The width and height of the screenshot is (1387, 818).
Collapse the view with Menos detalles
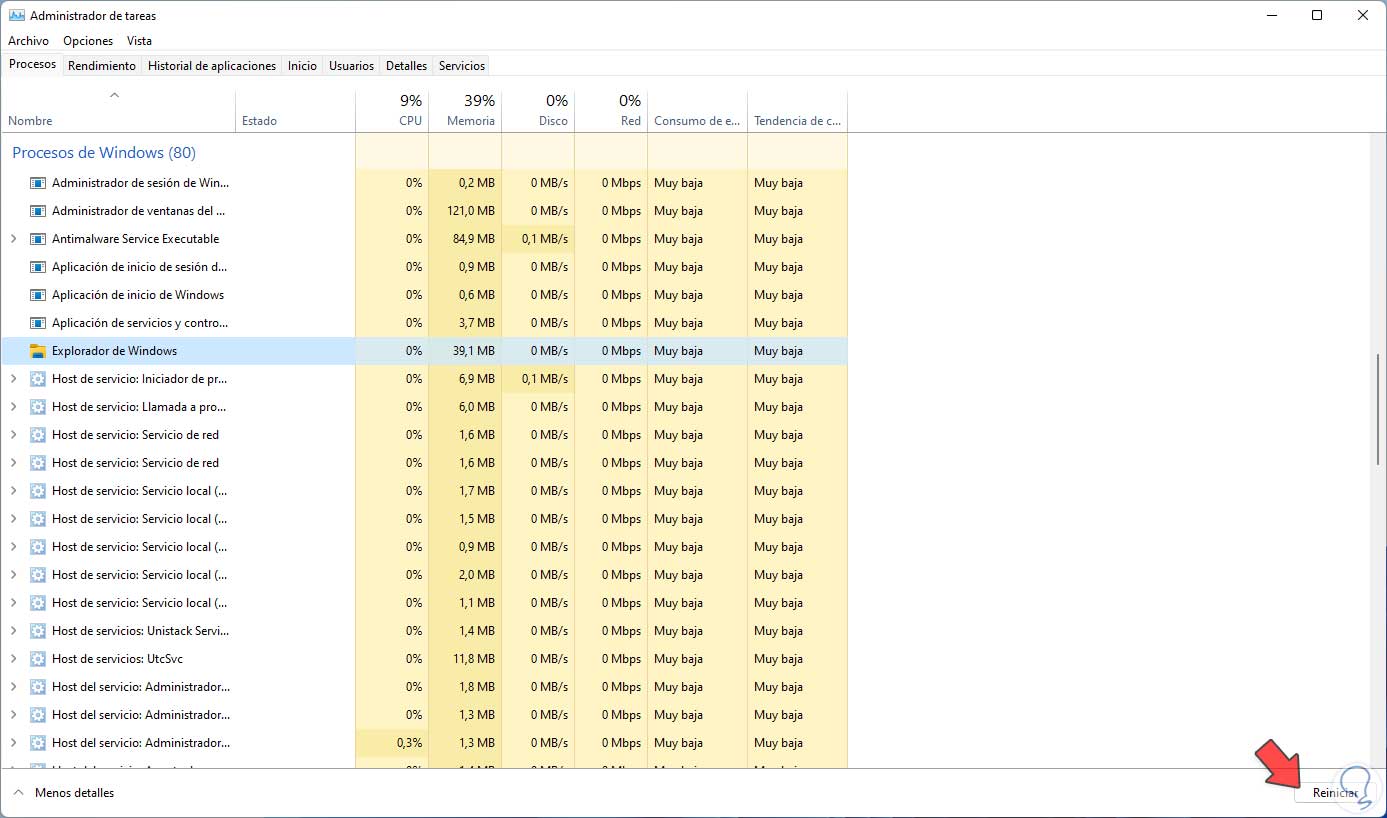coord(64,793)
